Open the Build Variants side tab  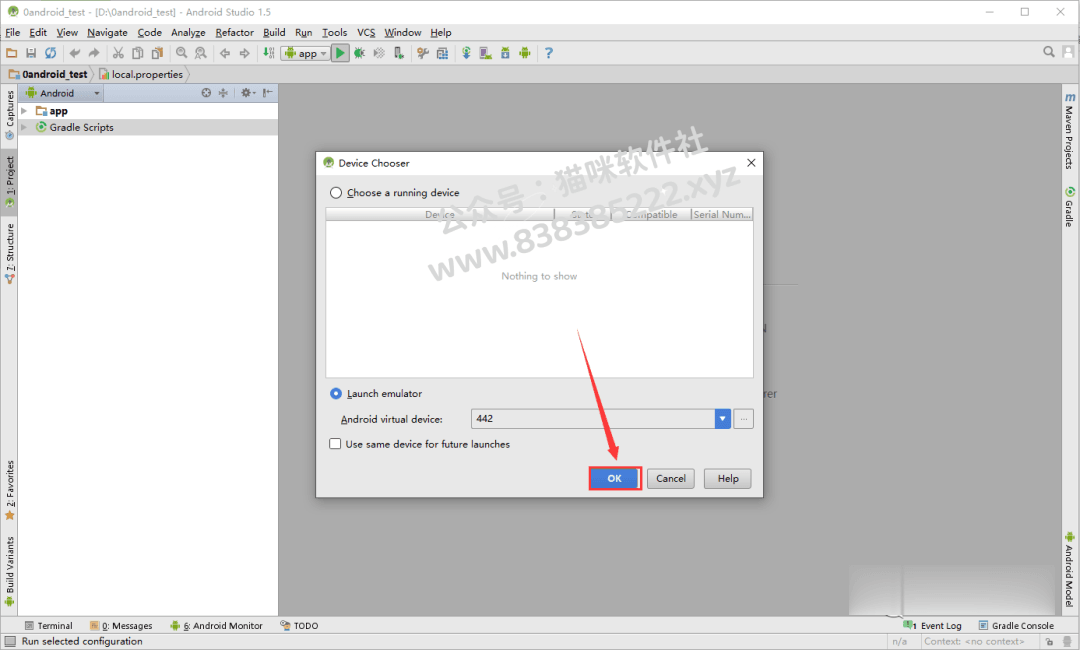10,572
